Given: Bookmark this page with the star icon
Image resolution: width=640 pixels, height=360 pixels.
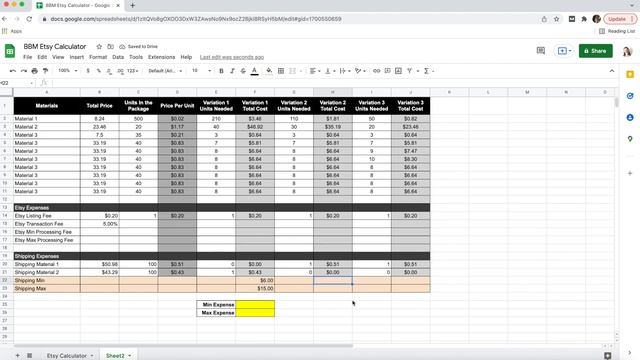Looking at the screenshot, I should pyautogui.click(x=556, y=19).
